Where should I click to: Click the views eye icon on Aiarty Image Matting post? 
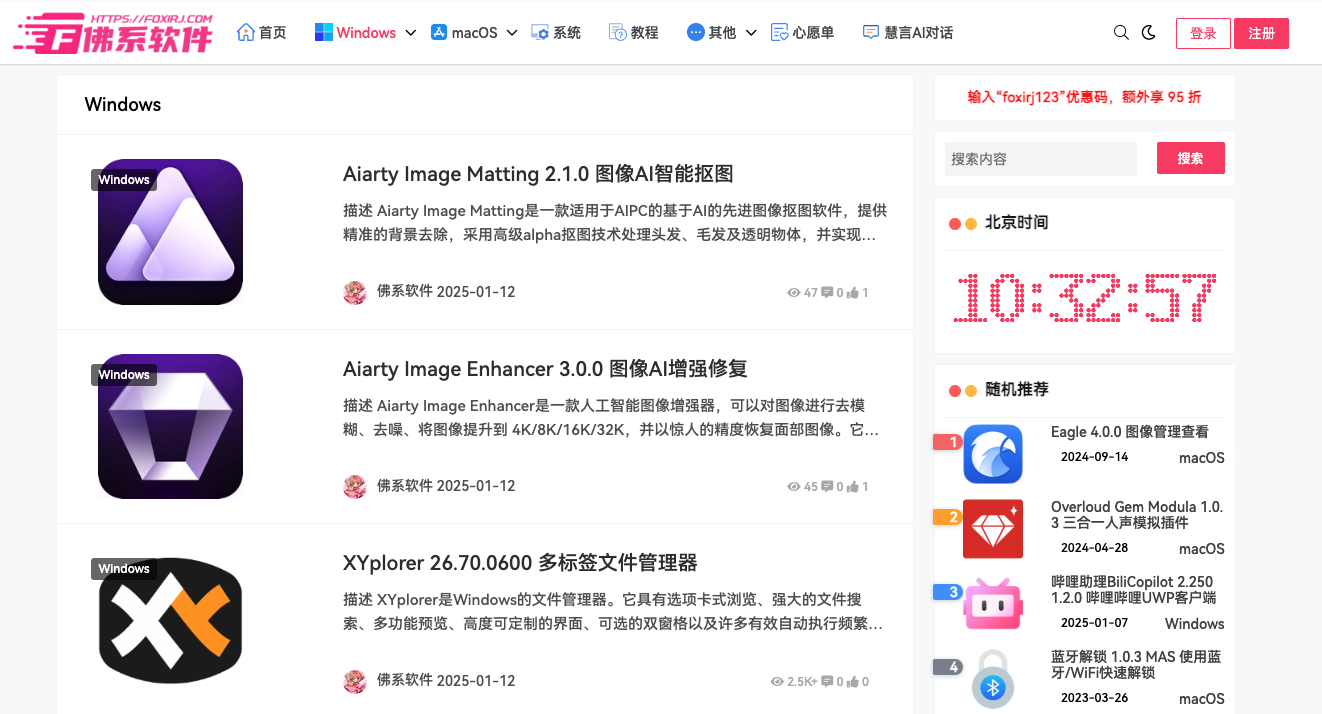pyautogui.click(x=794, y=293)
